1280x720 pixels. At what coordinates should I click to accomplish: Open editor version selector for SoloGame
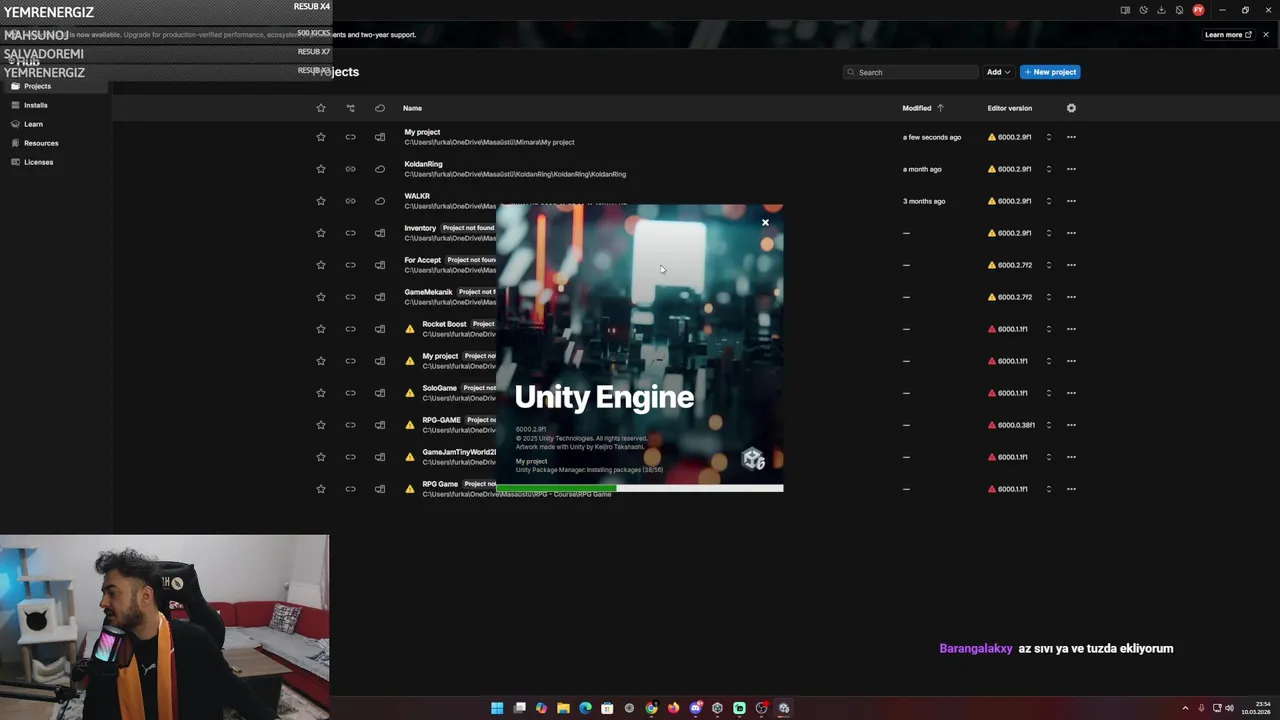1048,393
